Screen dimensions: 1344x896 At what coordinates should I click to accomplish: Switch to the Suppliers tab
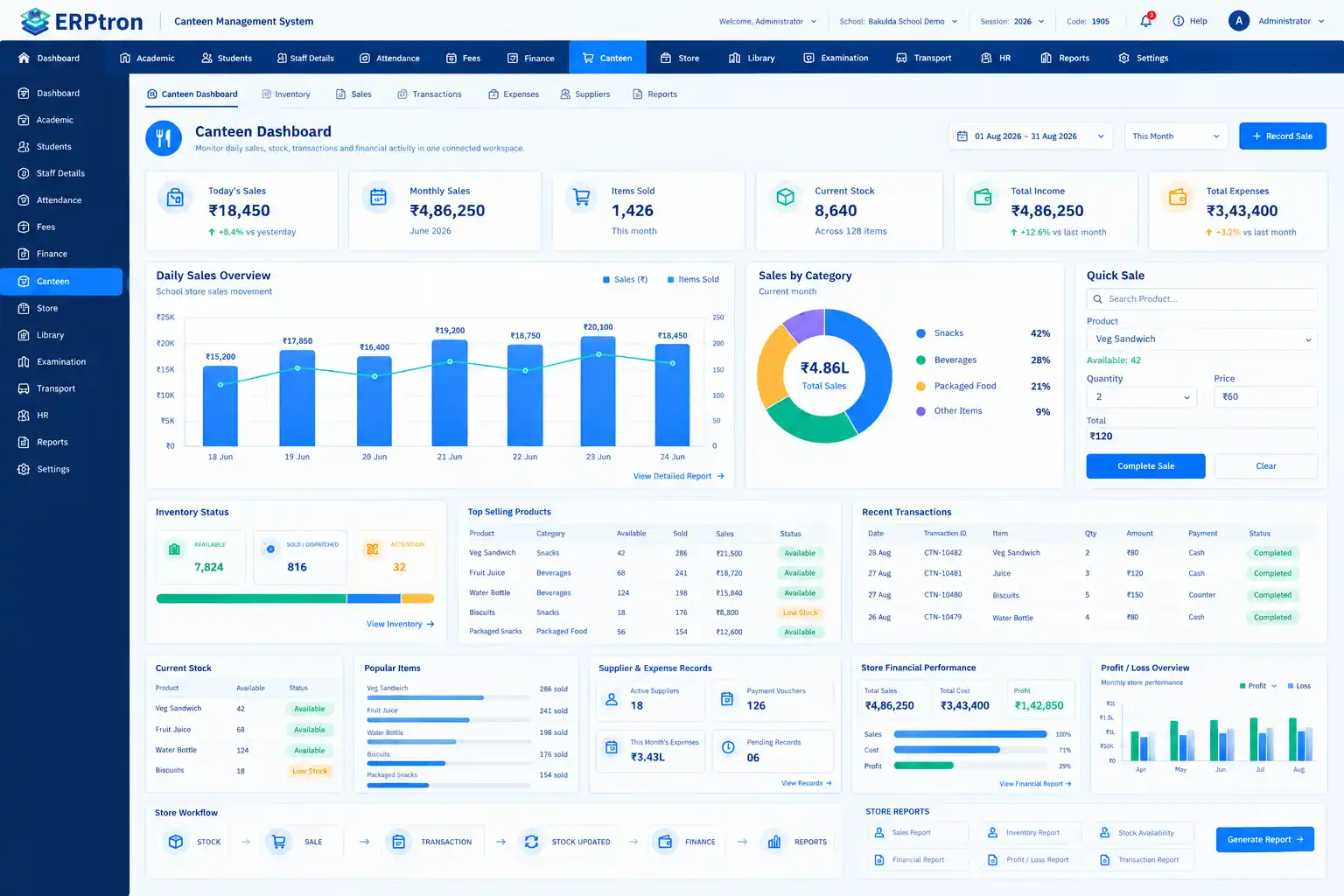(585, 94)
